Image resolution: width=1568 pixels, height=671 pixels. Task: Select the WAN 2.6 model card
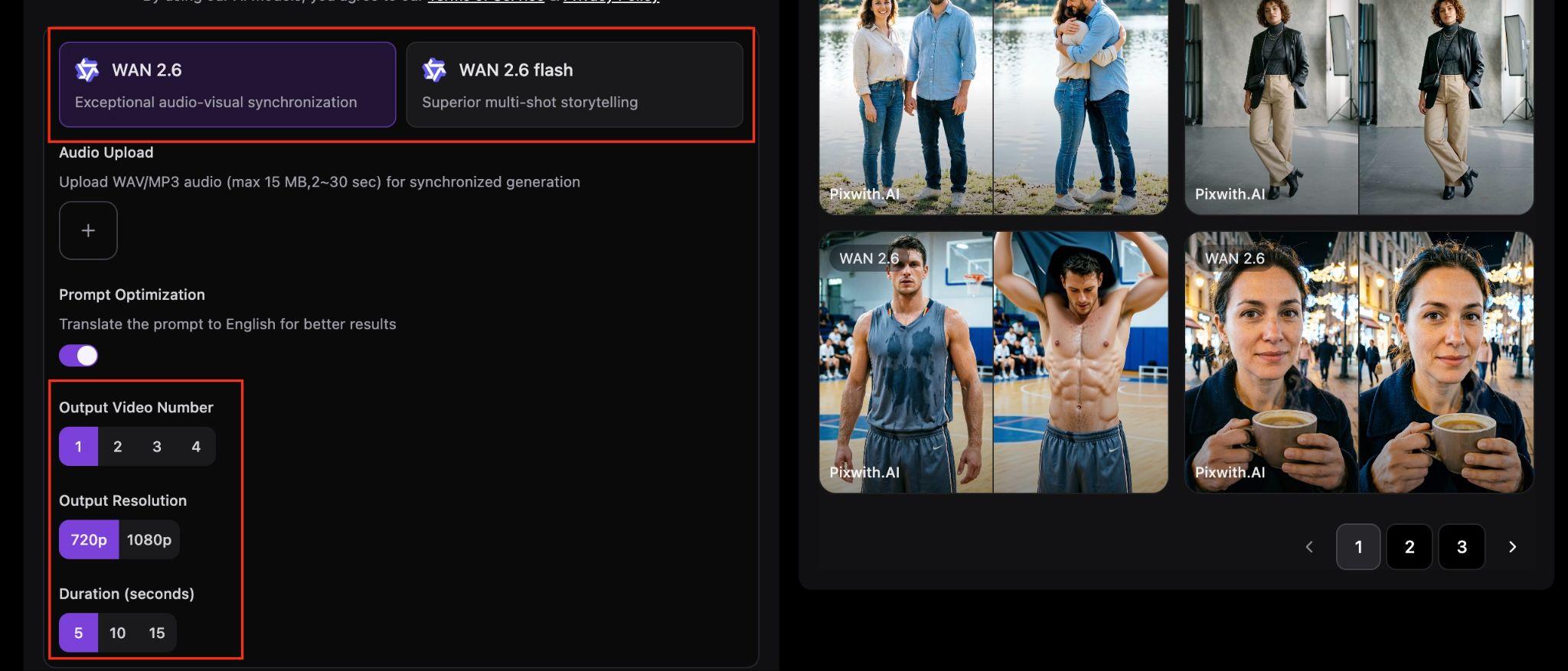[x=227, y=84]
